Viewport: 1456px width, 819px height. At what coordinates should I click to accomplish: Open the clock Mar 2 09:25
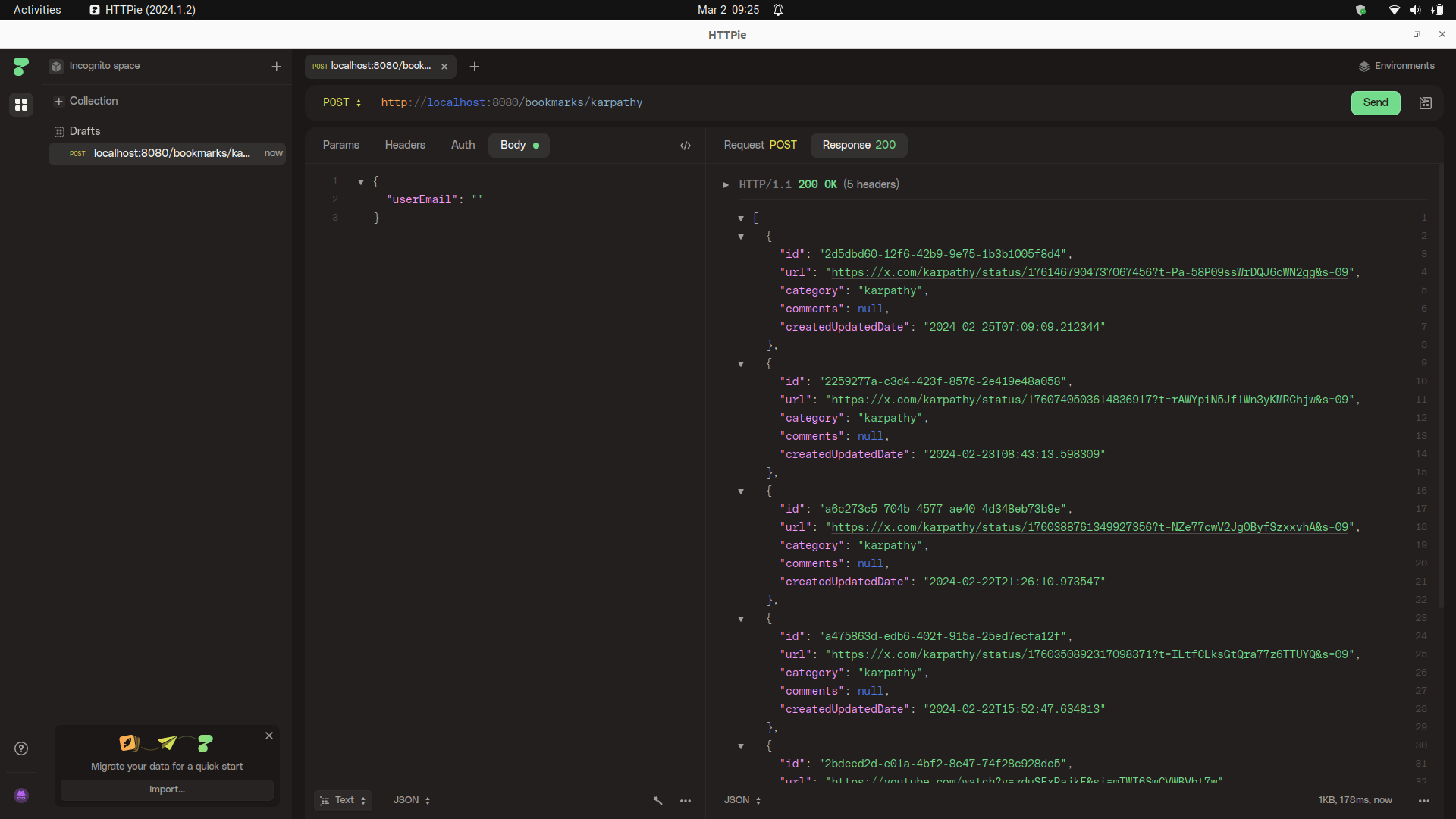[x=728, y=10]
